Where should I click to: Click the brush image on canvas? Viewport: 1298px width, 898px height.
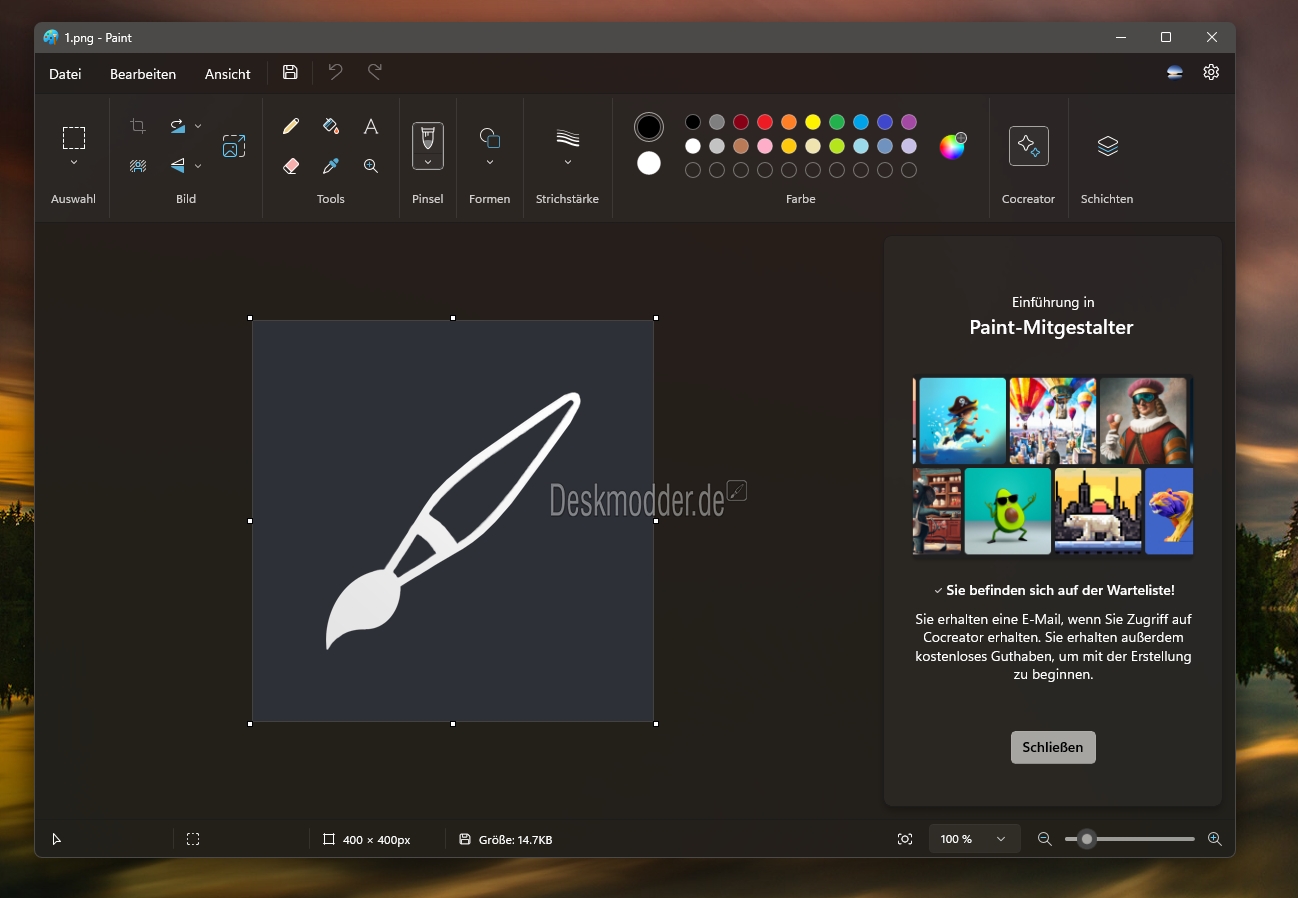click(453, 520)
